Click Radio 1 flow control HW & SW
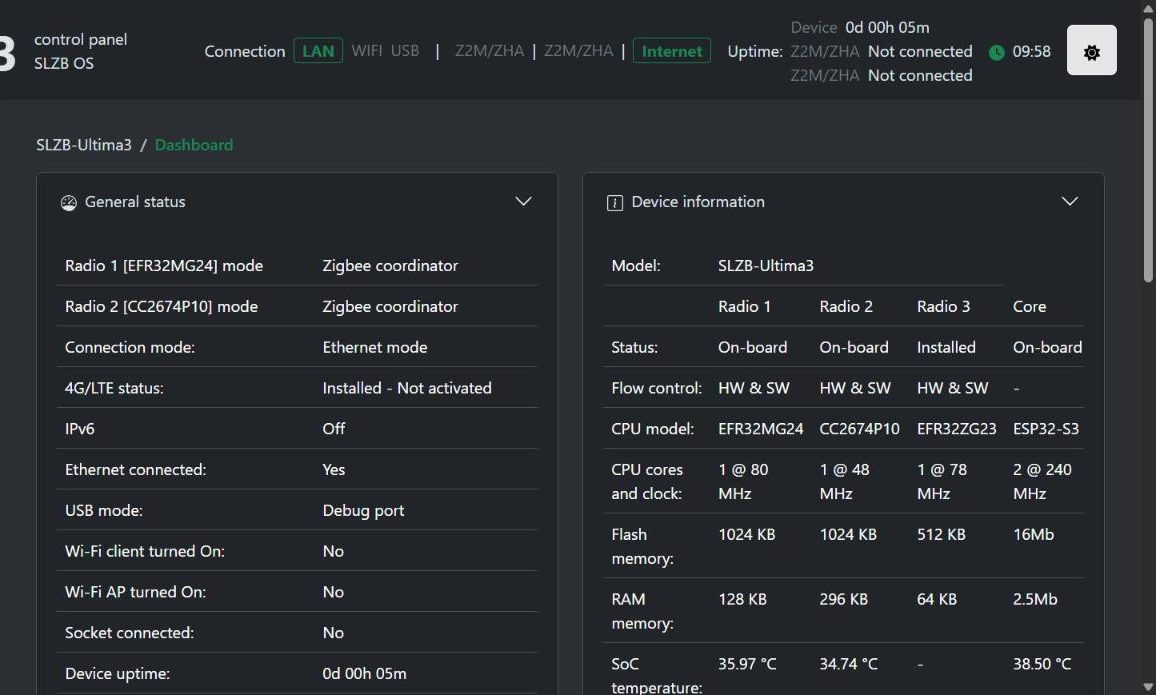This screenshot has height=695, width=1156. click(753, 388)
